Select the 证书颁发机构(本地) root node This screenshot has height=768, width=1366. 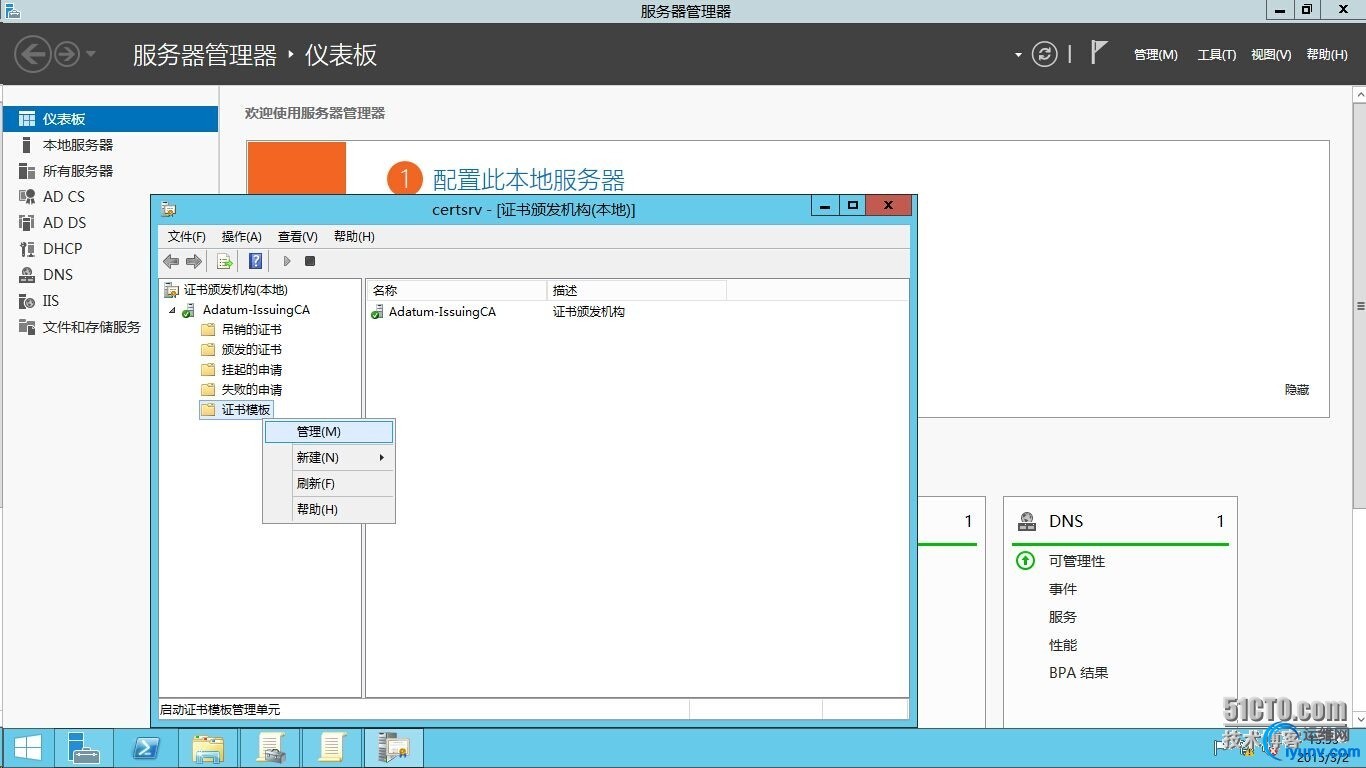[x=235, y=290]
